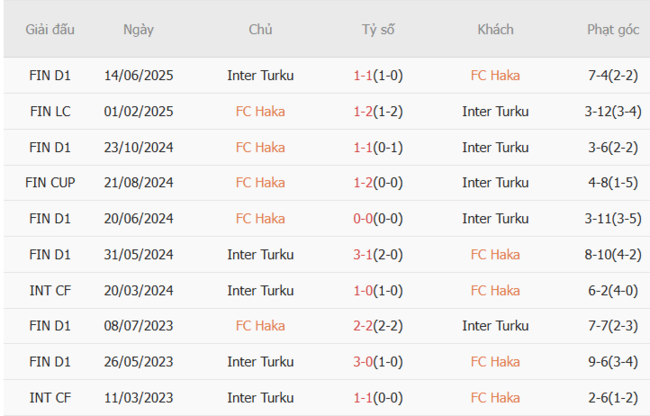Open FC Haka in the 08/07/2023 row

point(260,325)
